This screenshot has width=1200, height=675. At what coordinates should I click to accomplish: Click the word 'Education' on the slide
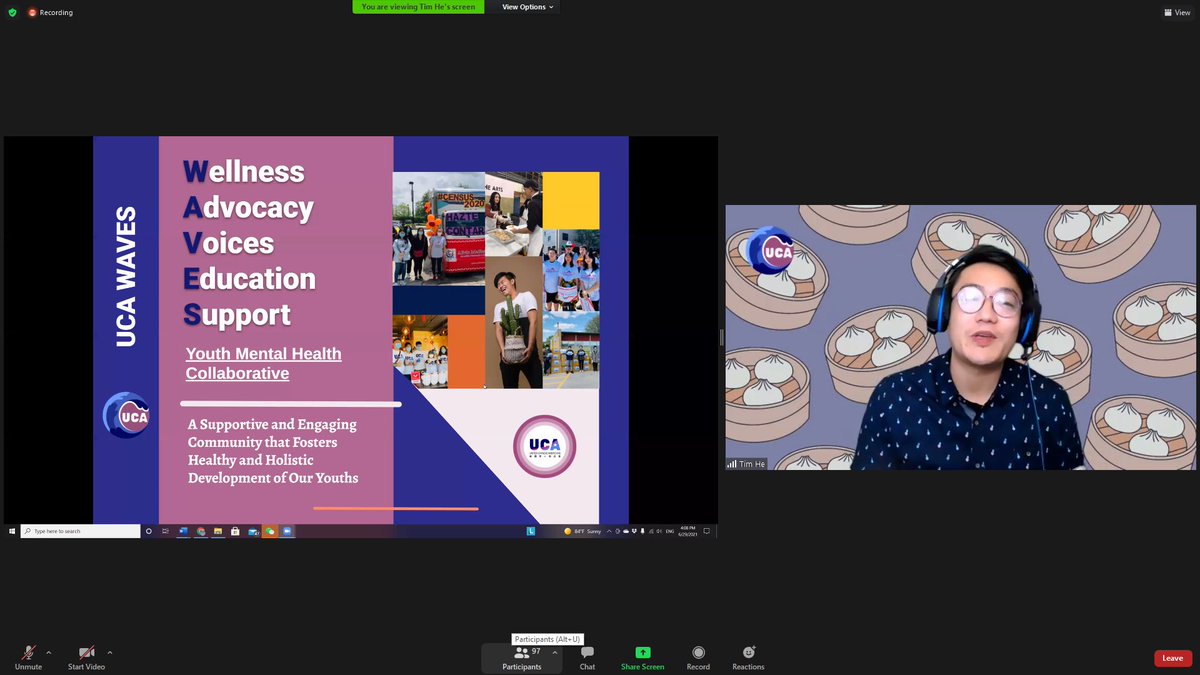pyautogui.click(x=249, y=278)
